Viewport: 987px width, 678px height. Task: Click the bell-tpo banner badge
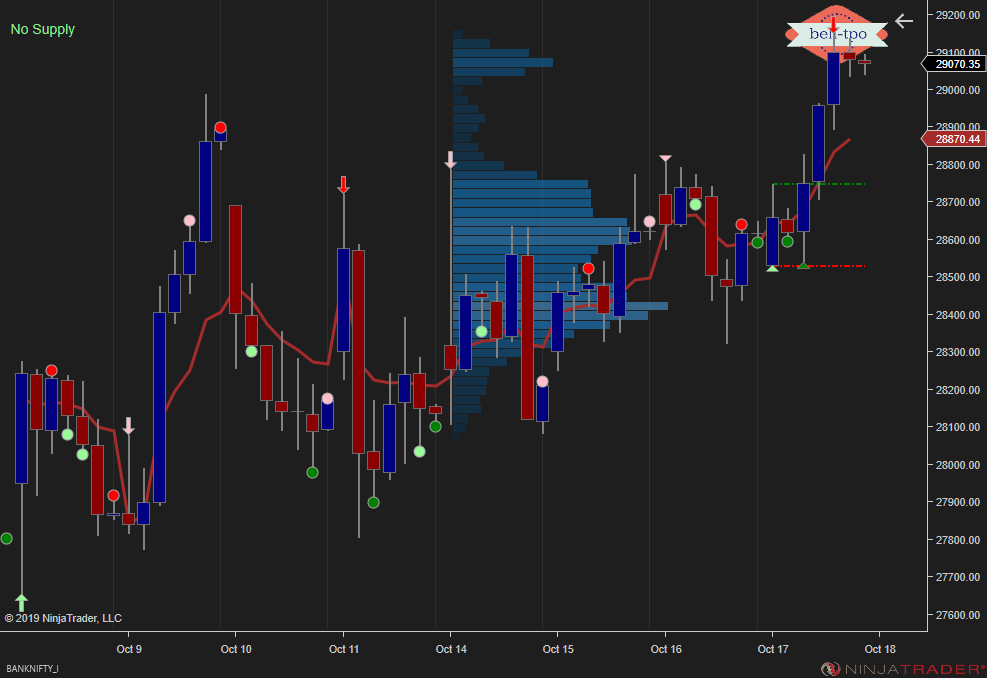point(837,33)
